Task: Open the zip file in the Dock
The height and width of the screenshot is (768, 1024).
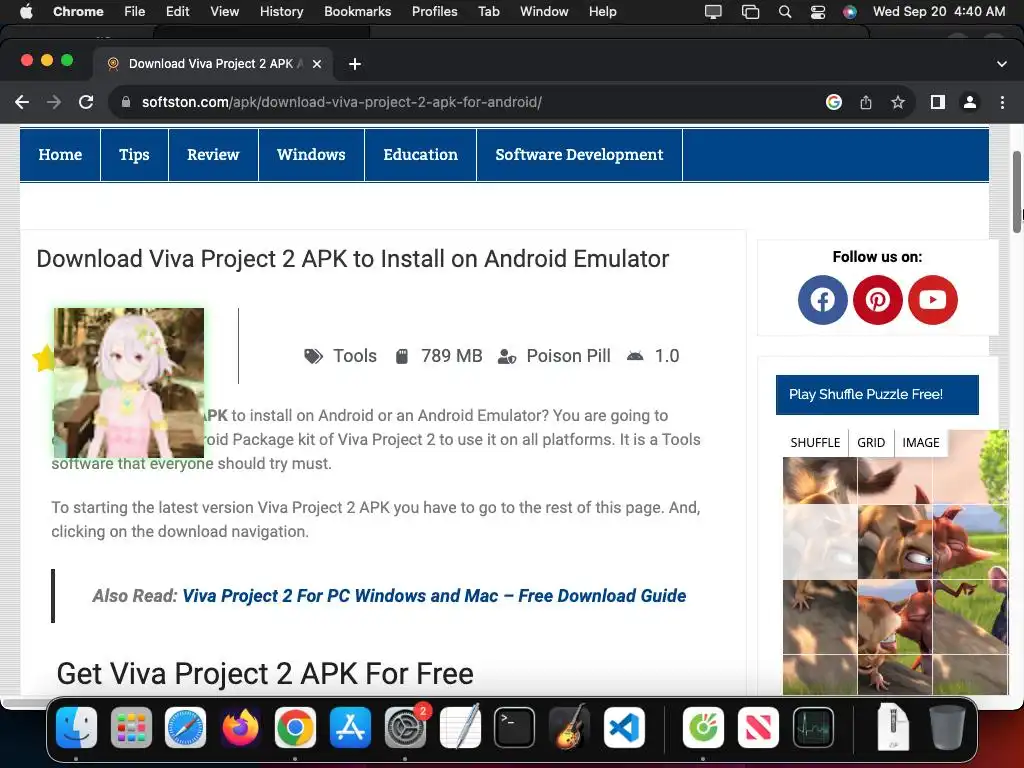Action: (x=893, y=727)
